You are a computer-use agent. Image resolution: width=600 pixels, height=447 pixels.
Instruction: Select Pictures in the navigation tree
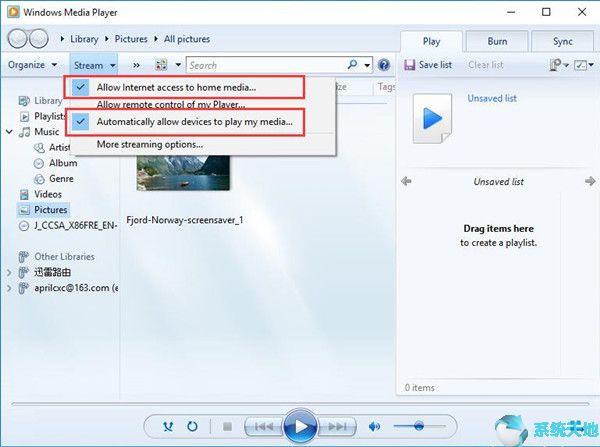[x=51, y=210]
